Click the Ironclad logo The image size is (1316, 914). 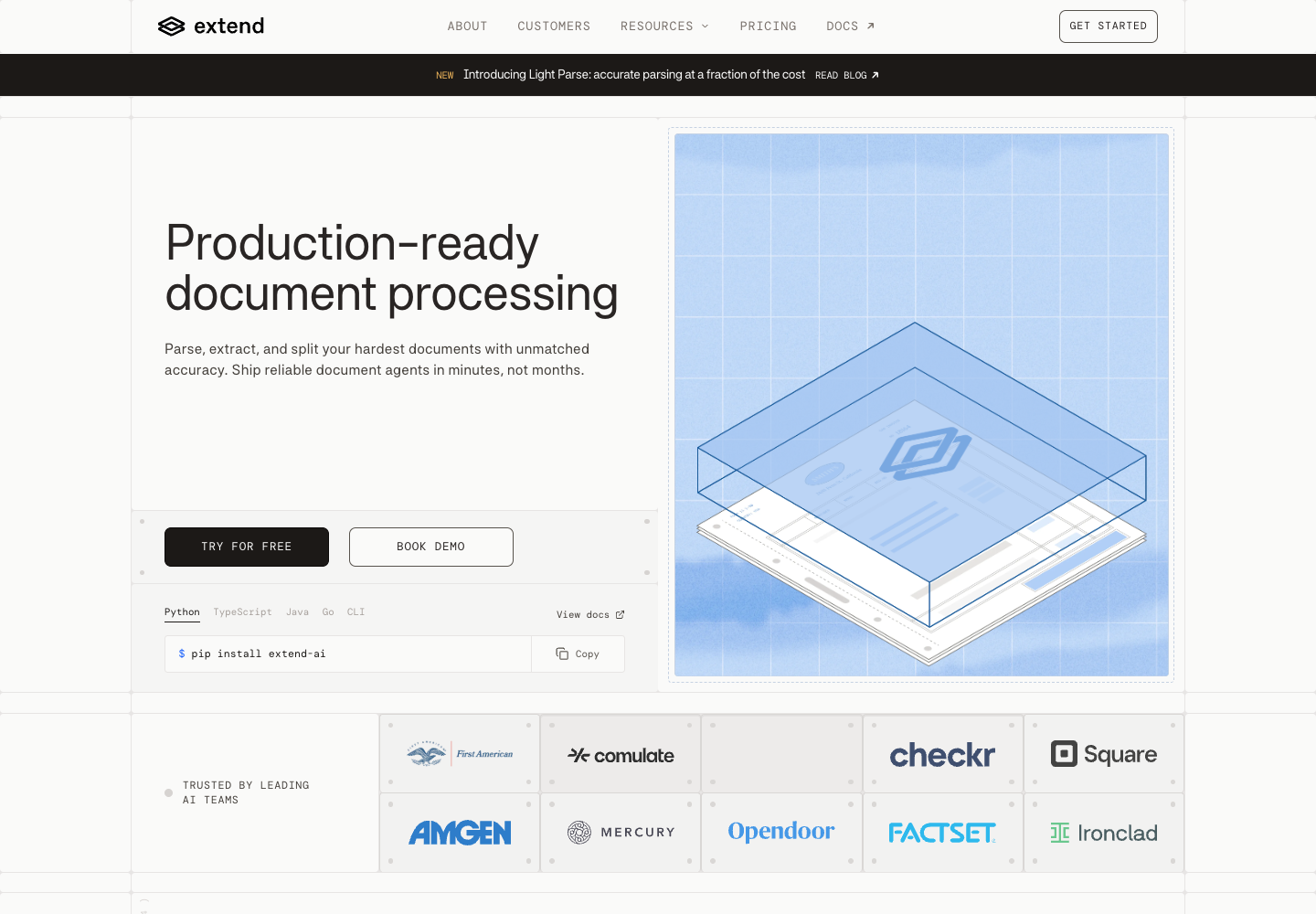[x=1104, y=833]
